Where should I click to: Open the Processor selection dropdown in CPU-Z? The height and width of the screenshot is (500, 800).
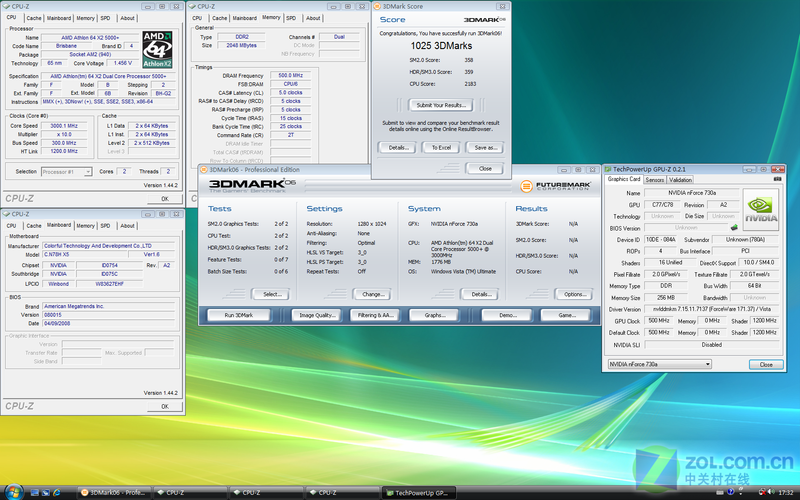pyautogui.click(x=66, y=172)
